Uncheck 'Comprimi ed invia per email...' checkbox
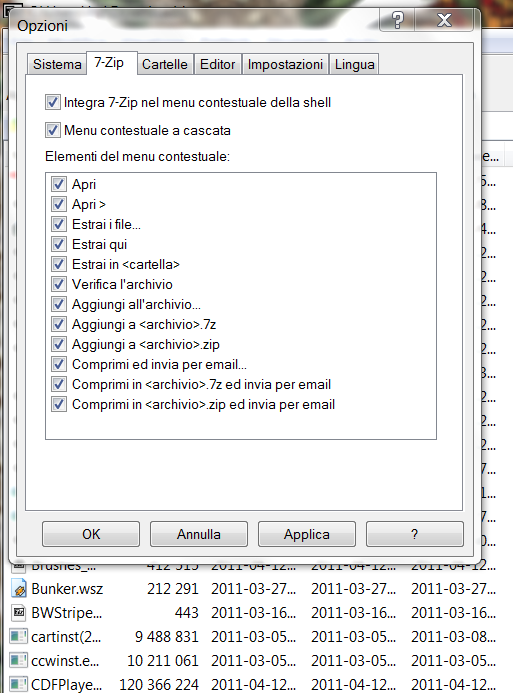Viewport: 513px width, 693px height. tap(59, 364)
